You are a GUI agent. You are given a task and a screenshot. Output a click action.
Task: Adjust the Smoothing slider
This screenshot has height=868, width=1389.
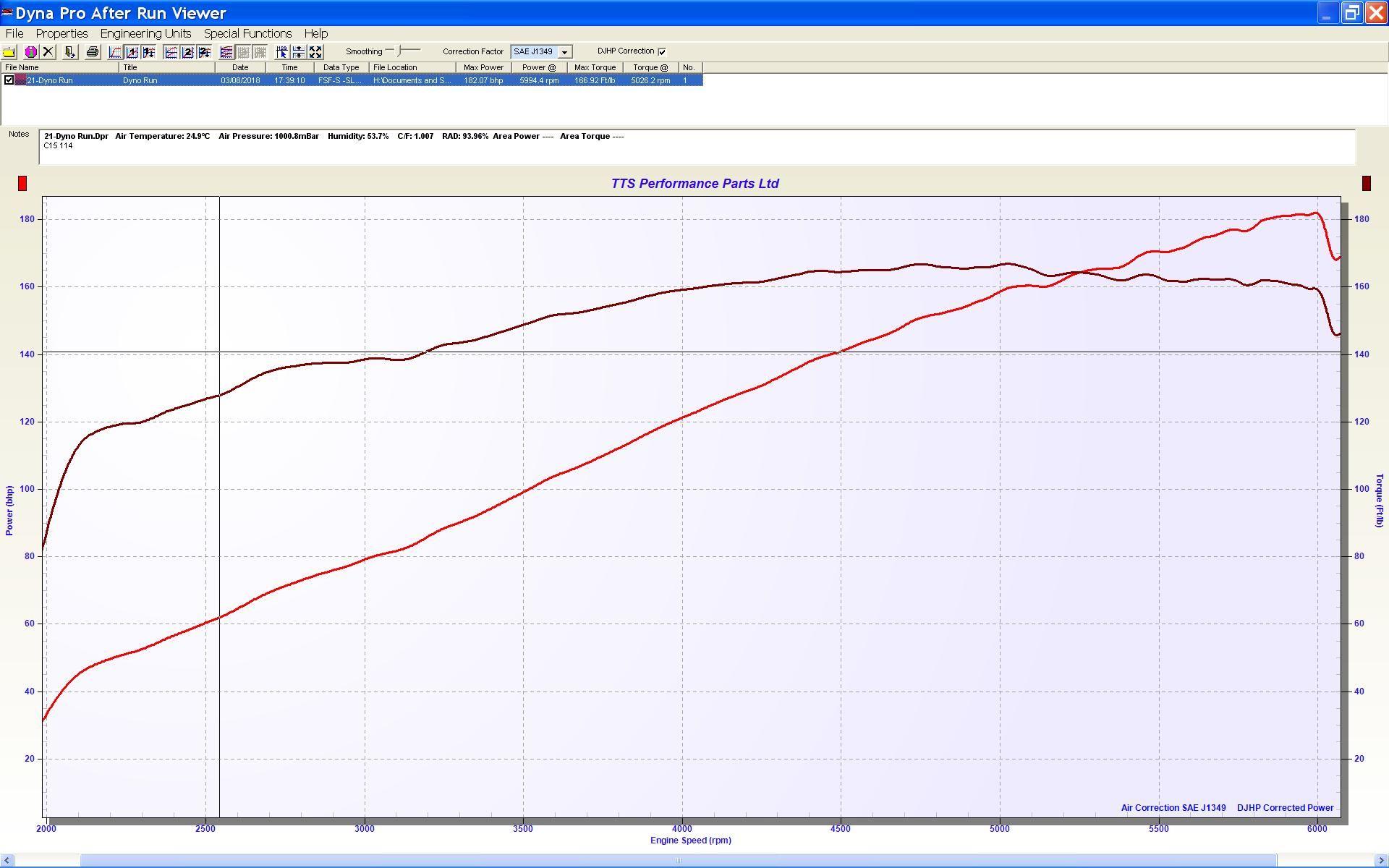pos(400,51)
